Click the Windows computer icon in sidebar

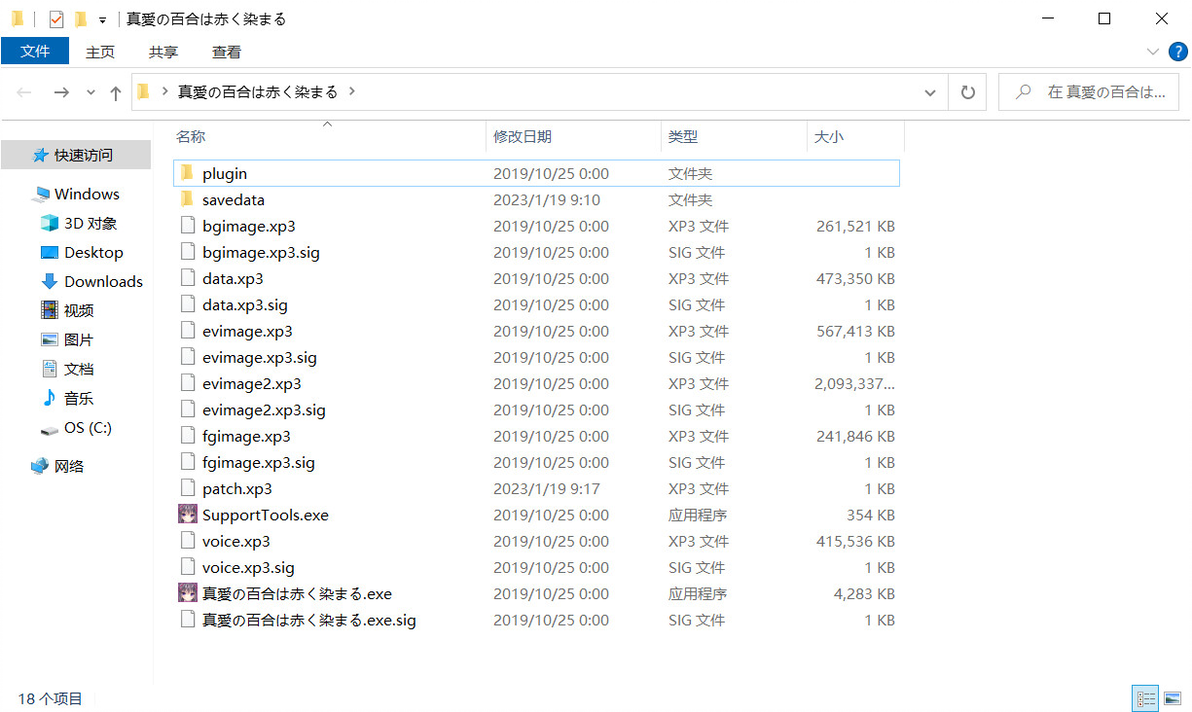[41, 195]
